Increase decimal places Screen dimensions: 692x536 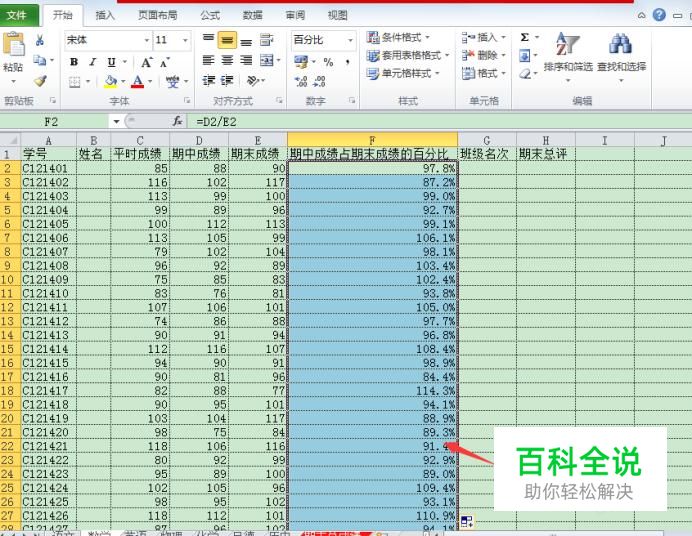(301, 81)
